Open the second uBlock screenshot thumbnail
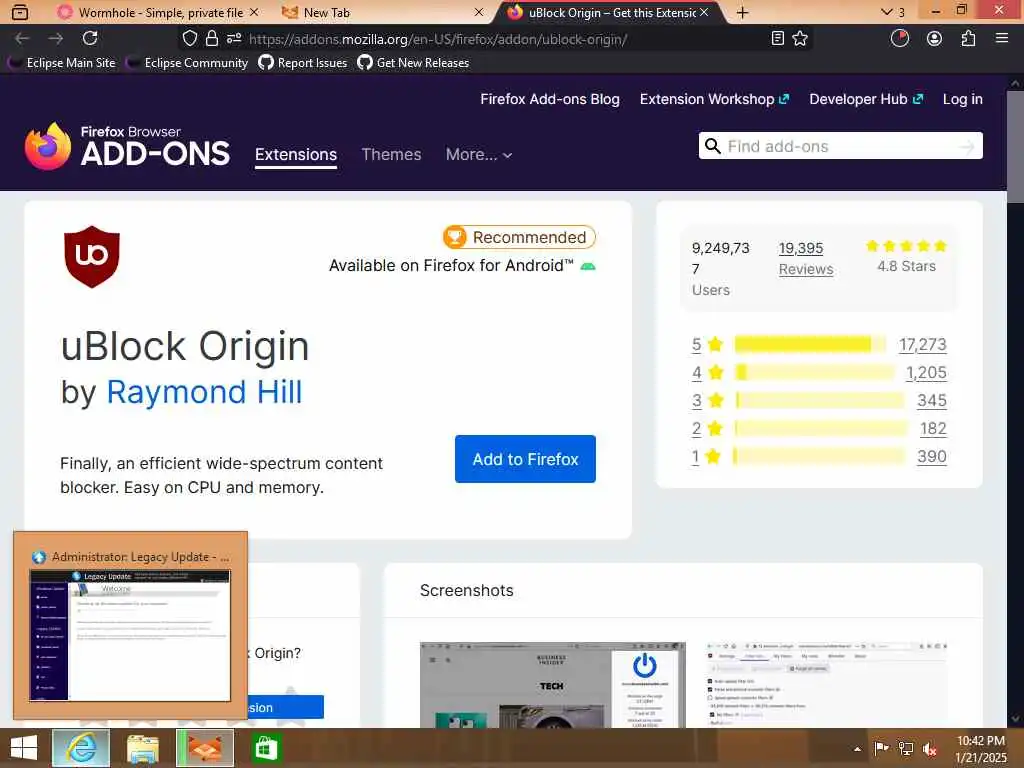The height and width of the screenshot is (768, 1024). point(827,684)
